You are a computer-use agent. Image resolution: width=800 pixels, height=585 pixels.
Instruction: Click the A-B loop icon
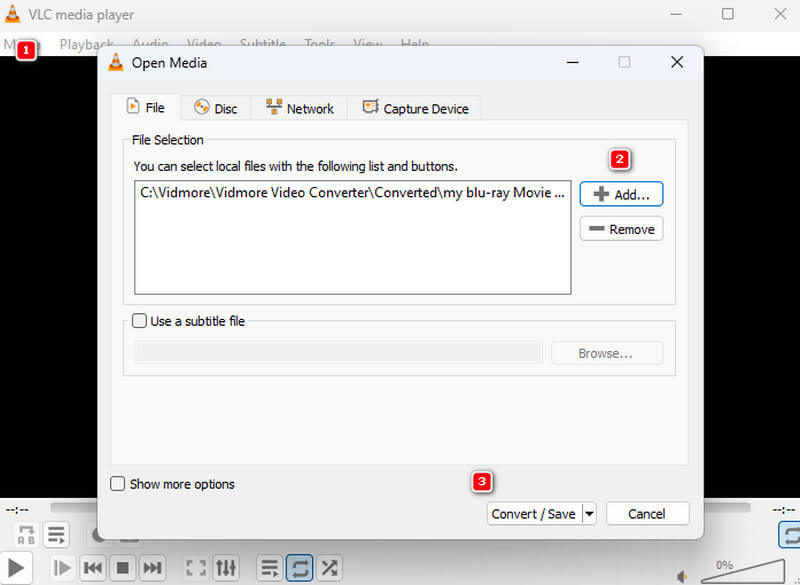[x=25, y=535]
